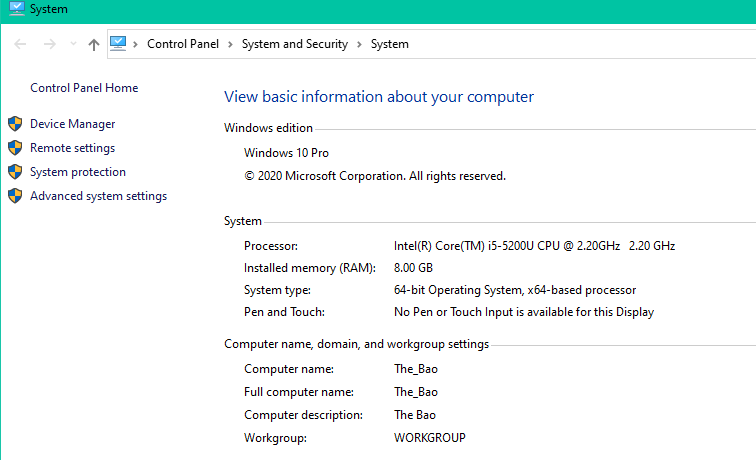Click the System section heading in content
The height and width of the screenshot is (460, 756).
tap(243, 221)
